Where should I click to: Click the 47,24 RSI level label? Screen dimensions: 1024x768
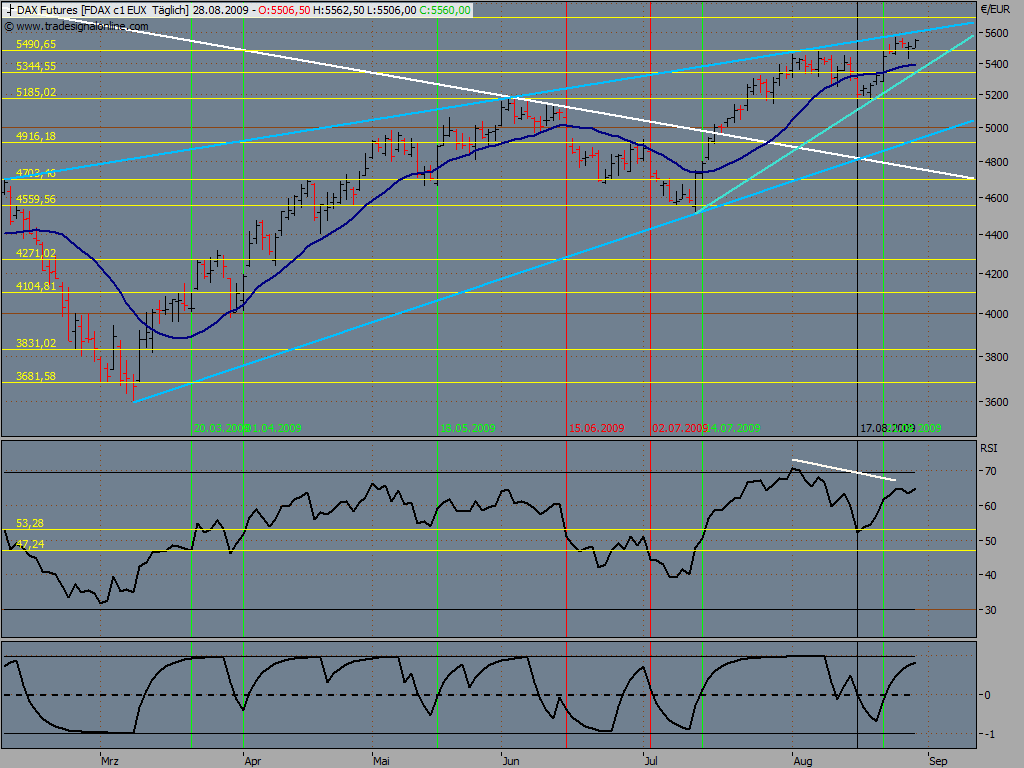(x=30, y=544)
